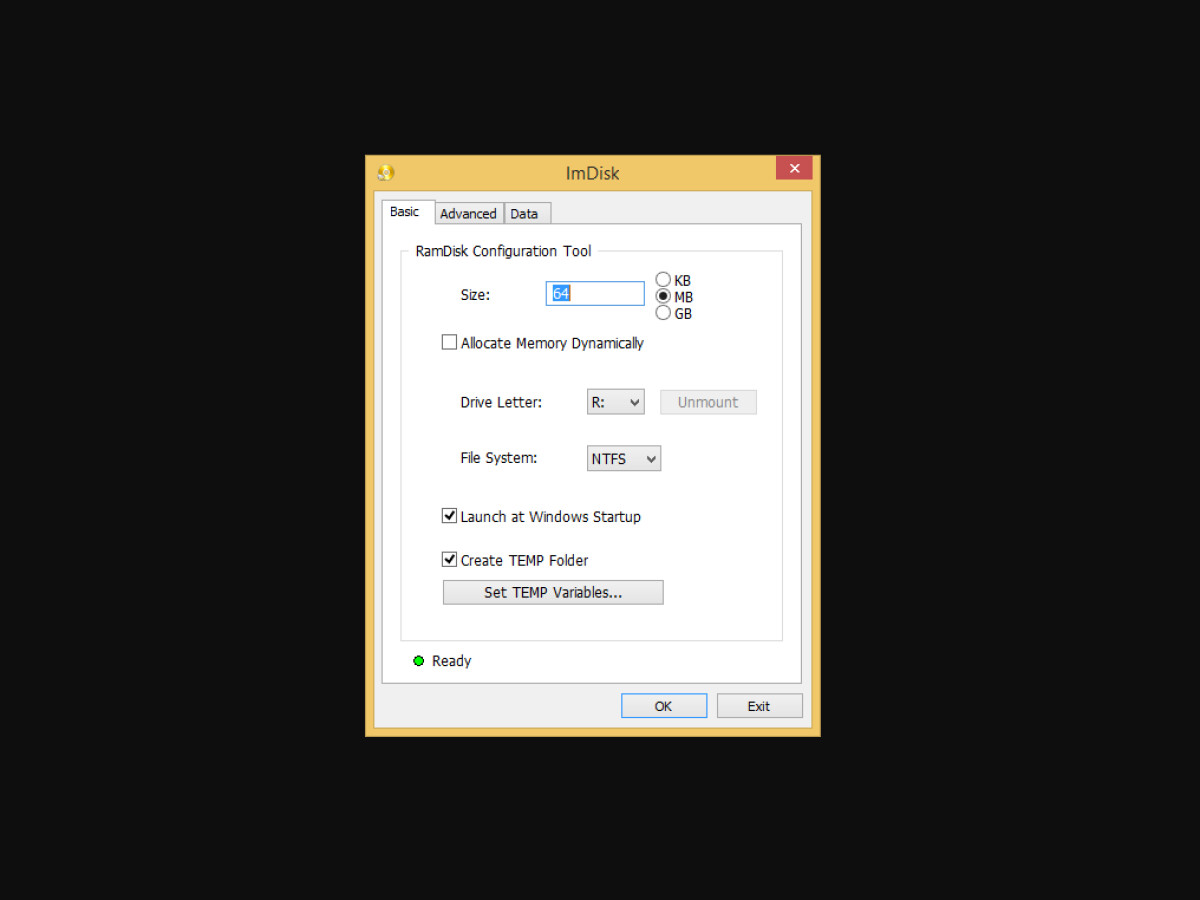Select the GB size unit radio button
The image size is (1200, 900).
pos(662,312)
